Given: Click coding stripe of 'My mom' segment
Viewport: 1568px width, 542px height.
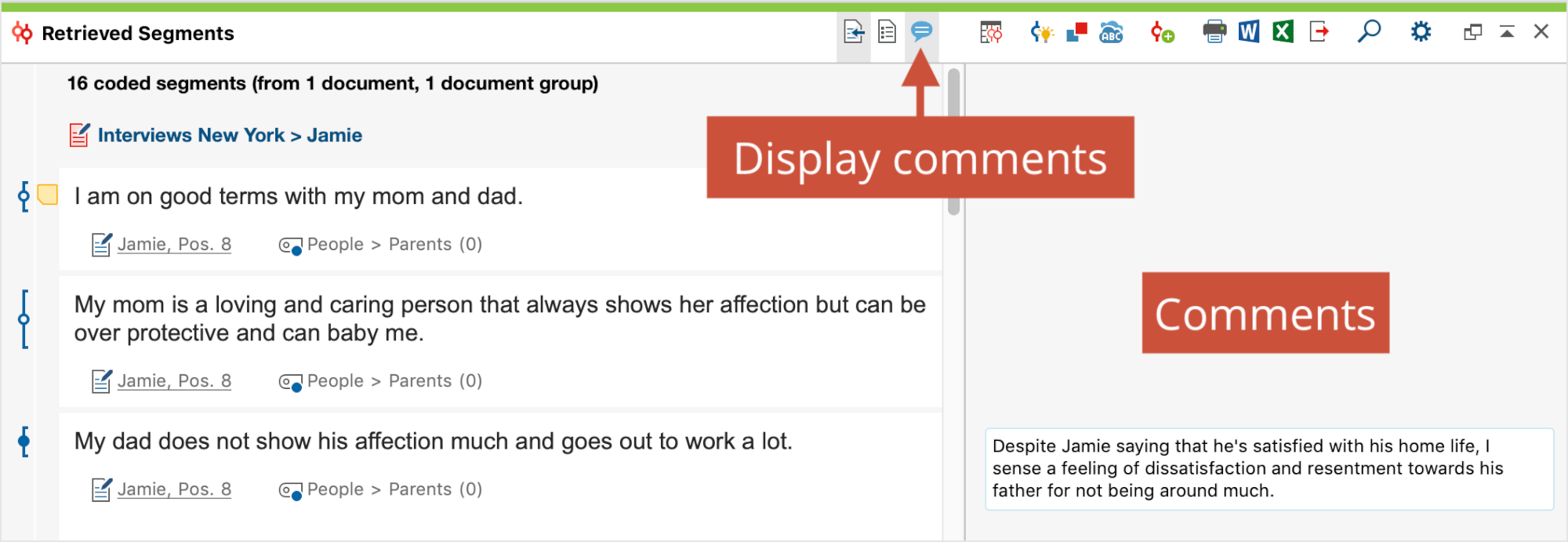Looking at the screenshot, I should point(24,318).
